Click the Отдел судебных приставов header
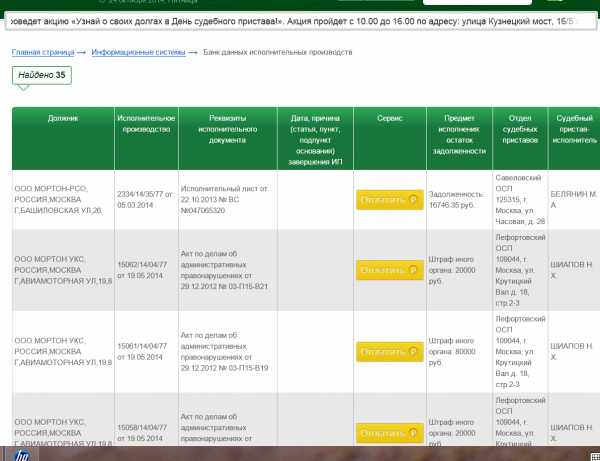600x461 pixels. click(x=520, y=138)
